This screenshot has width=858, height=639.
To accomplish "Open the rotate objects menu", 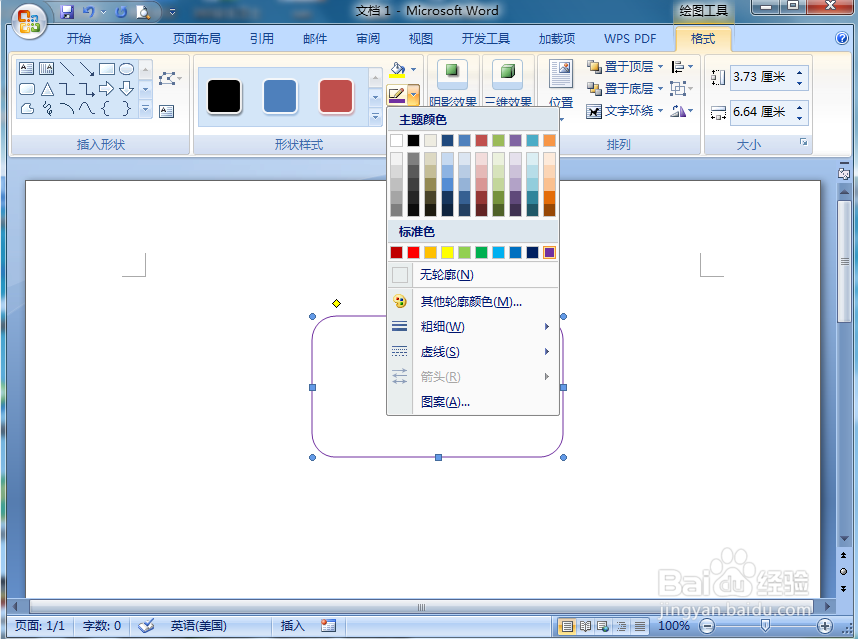I will tap(682, 111).
